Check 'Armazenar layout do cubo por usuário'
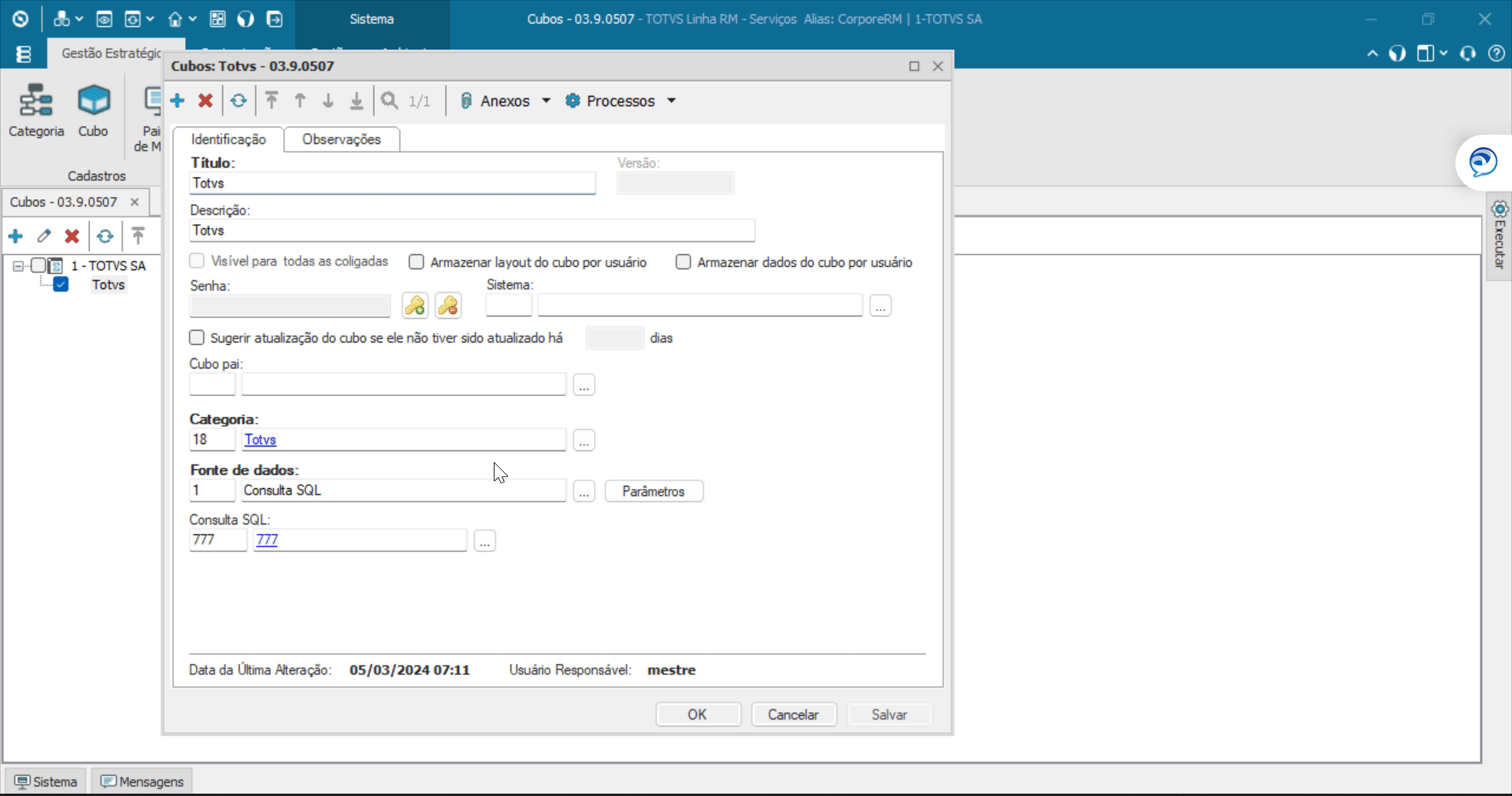1512x796 pixels. [417, 261]
